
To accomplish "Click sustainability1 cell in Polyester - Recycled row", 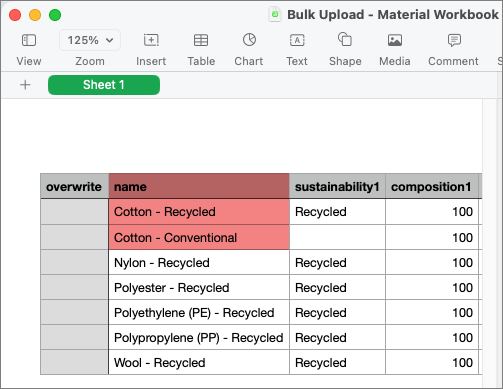I will tap(337, 288).
